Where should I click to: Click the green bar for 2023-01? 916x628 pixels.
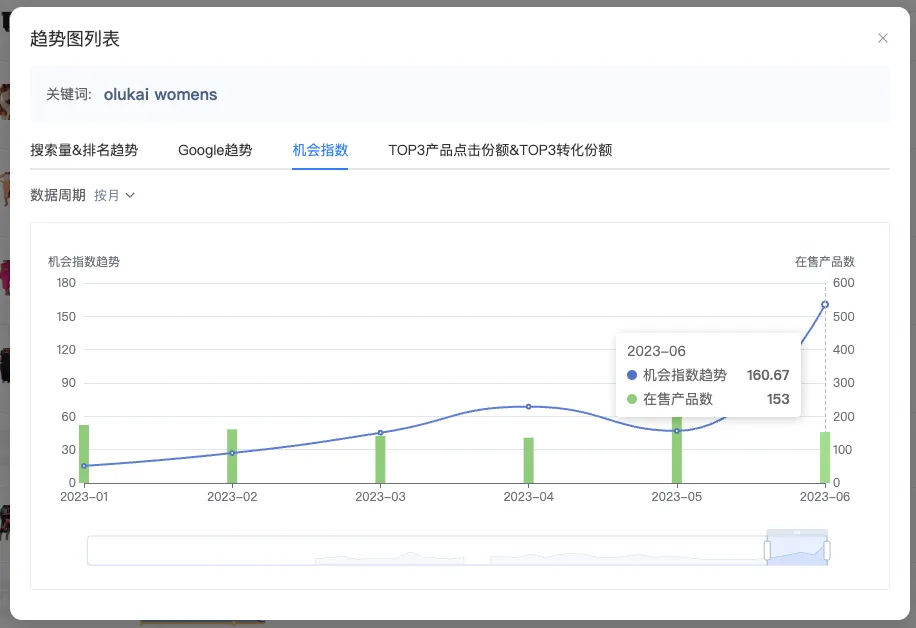[x=84, y=454]
